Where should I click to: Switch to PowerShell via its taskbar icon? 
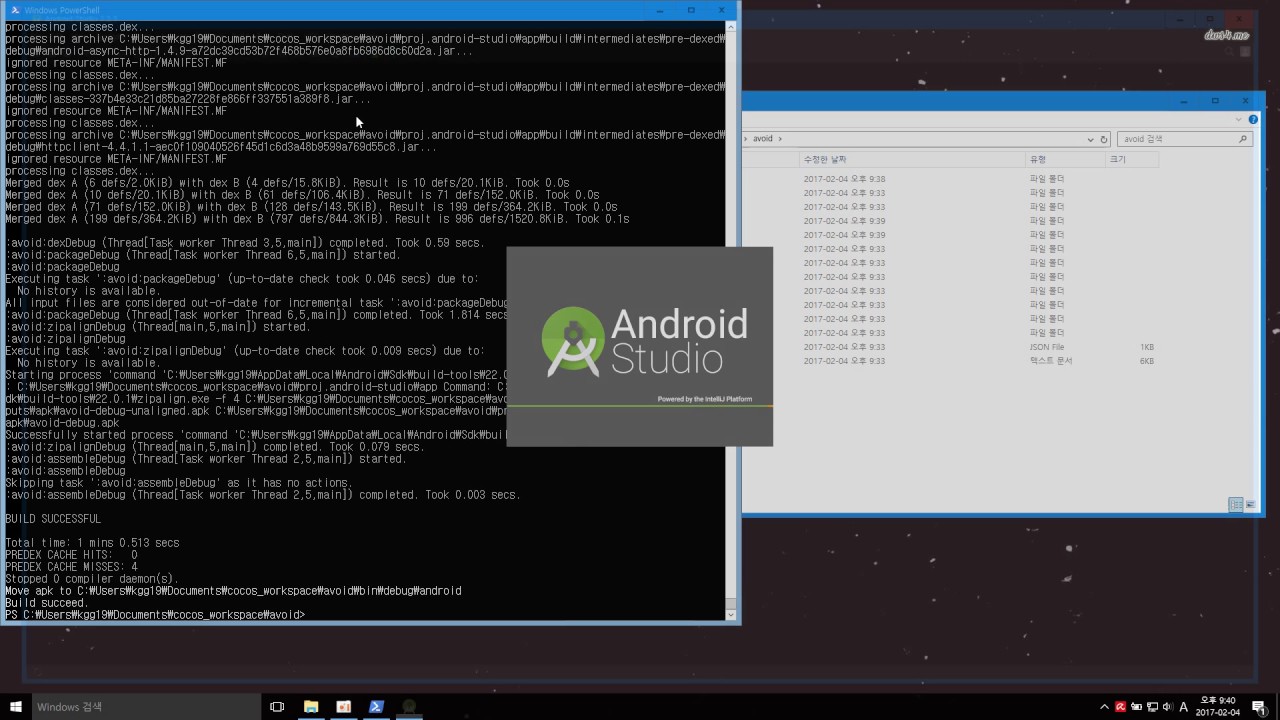[x=376, y=707]
